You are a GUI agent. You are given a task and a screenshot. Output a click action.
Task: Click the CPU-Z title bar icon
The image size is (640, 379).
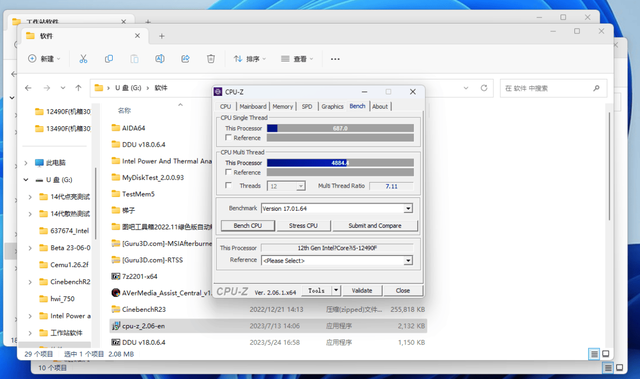[x=218, y=92]
